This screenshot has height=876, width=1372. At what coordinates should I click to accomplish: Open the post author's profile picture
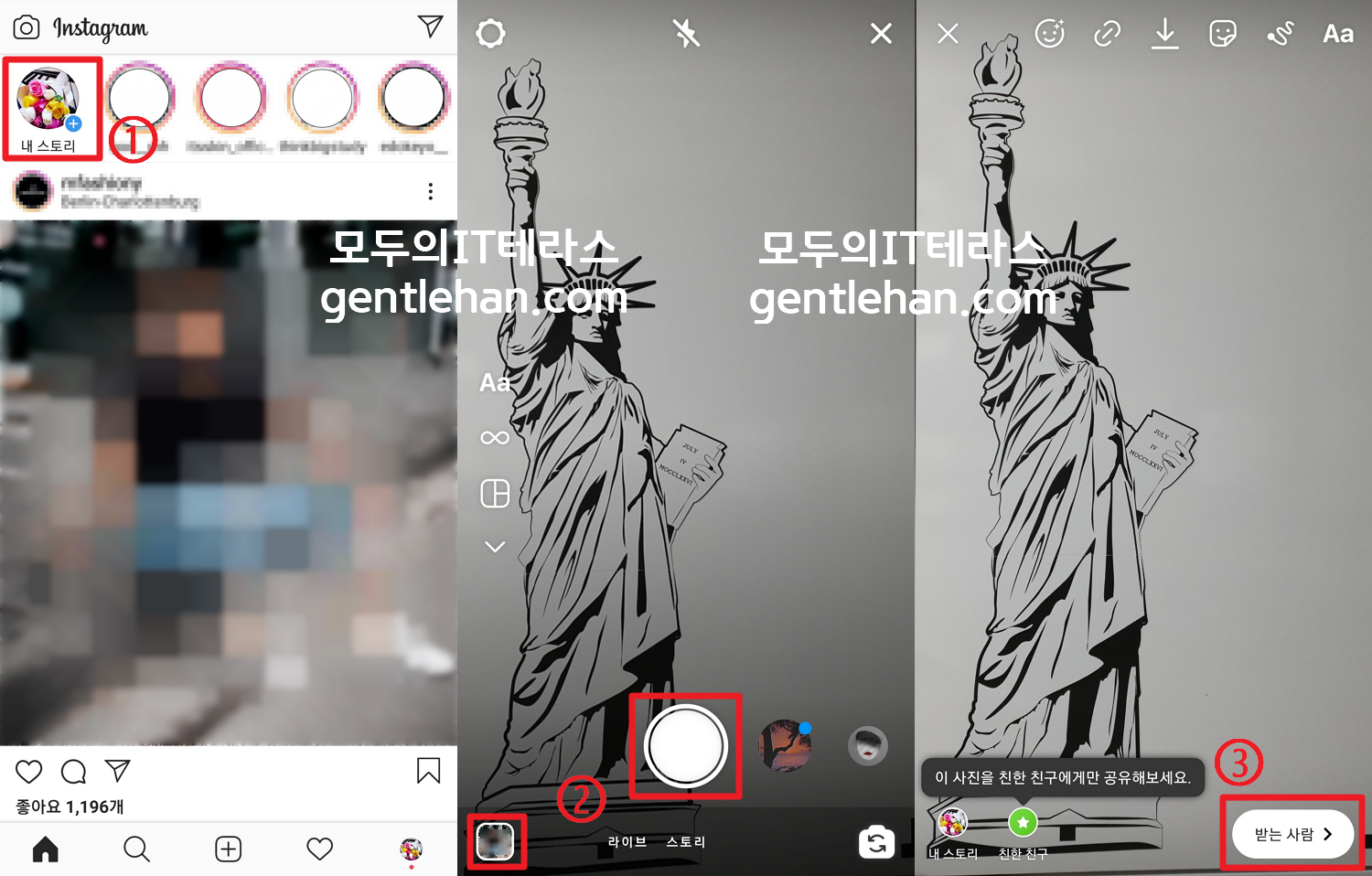(33, 191)
